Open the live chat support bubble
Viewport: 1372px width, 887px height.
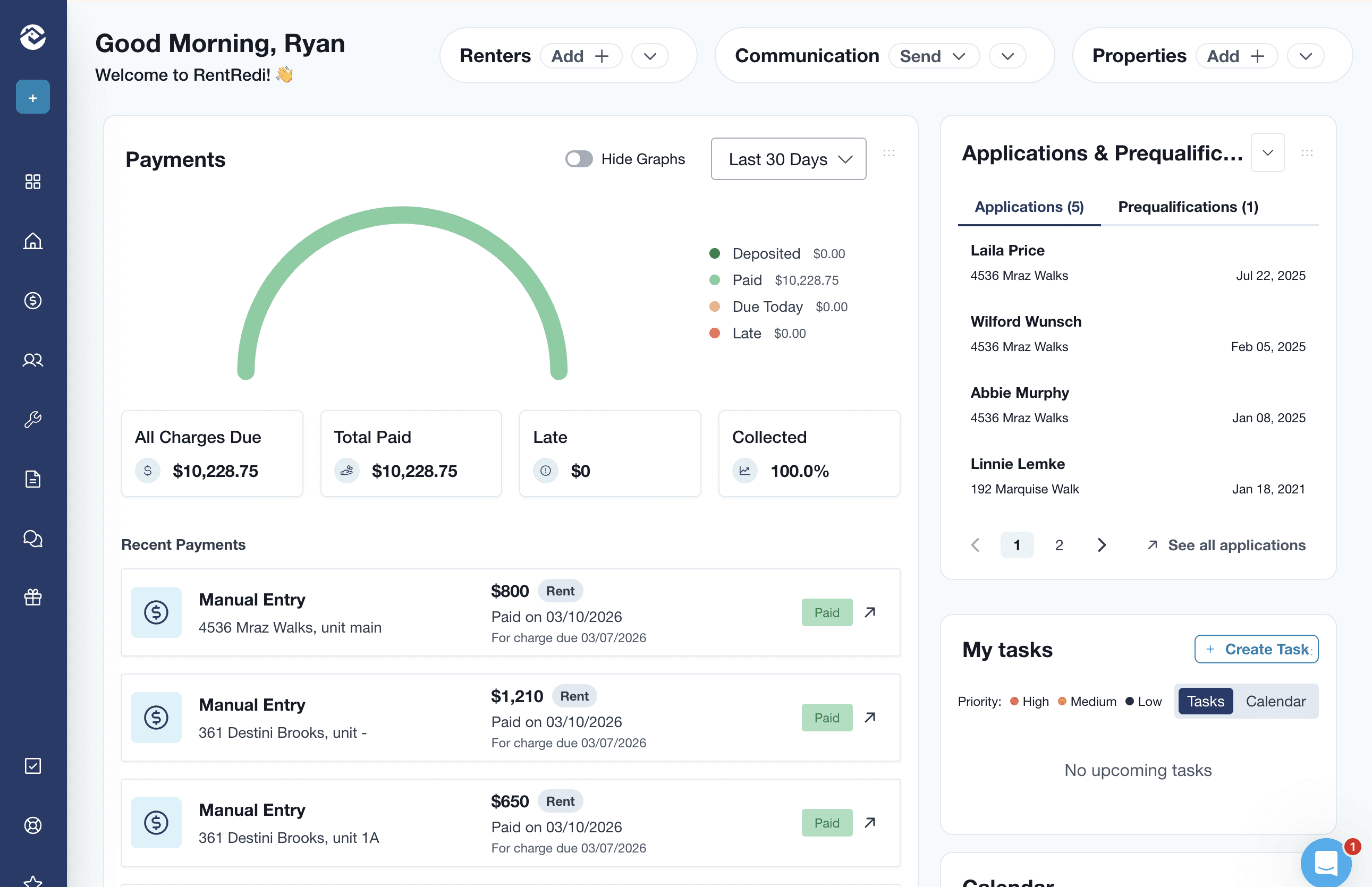coord(1325,862)
